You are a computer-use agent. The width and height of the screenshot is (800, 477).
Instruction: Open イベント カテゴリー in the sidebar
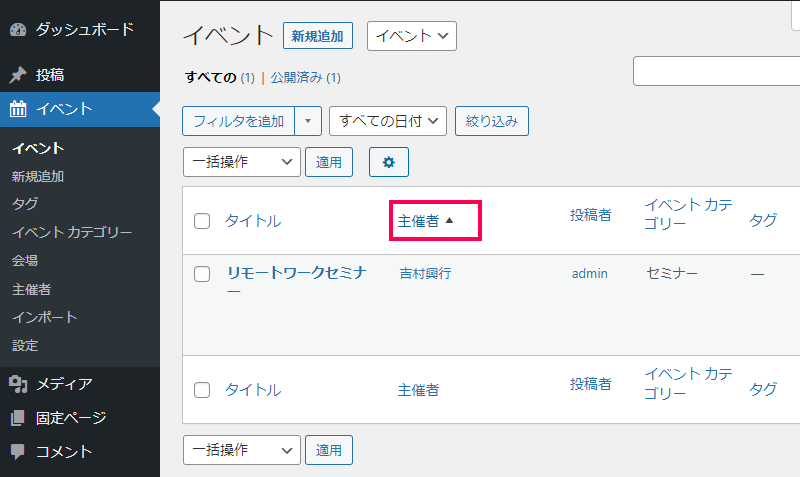[x=72, y=232]
